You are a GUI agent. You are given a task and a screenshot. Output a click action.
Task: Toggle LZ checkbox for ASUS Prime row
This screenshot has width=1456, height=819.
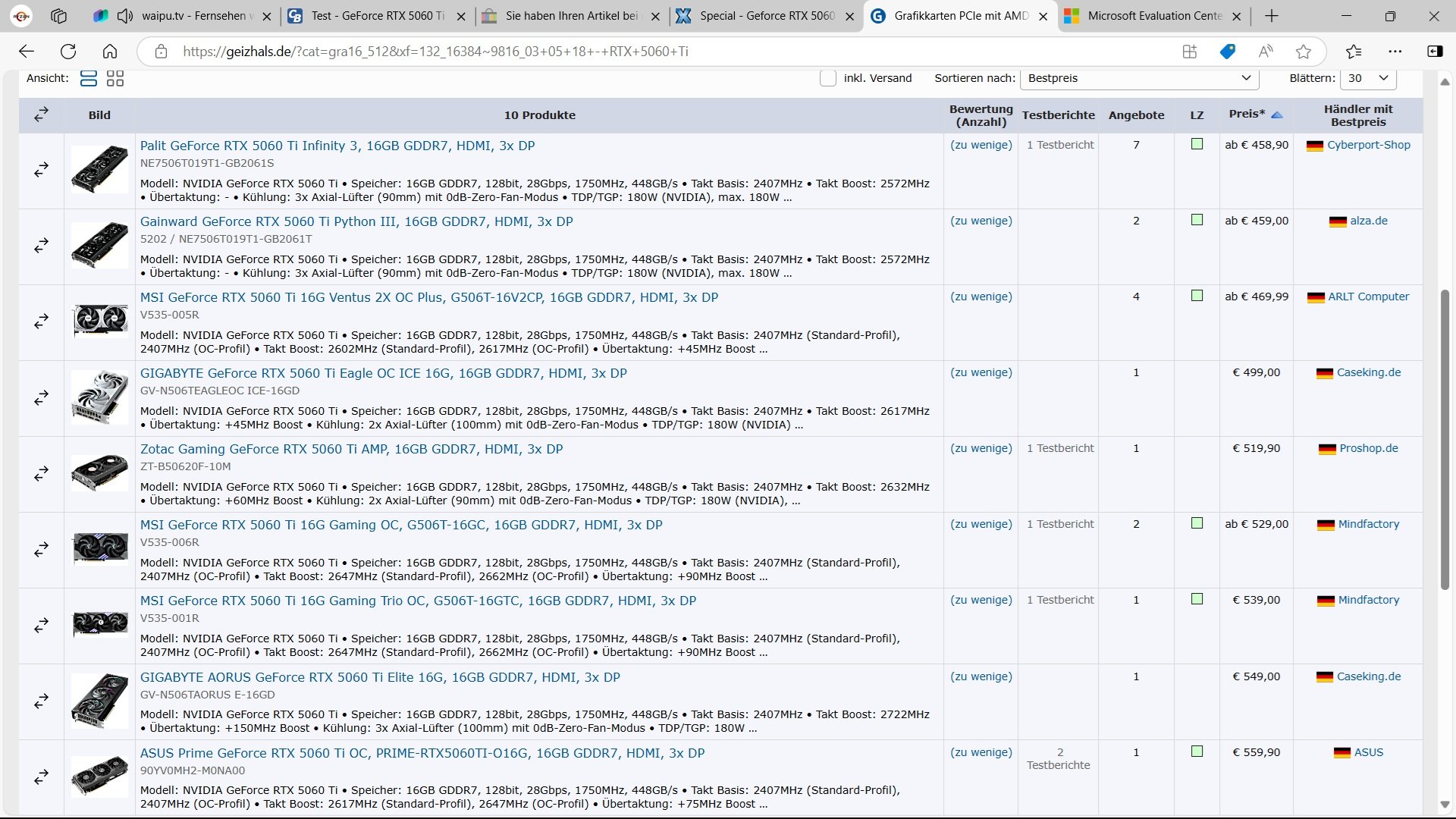pos(1197,752)
